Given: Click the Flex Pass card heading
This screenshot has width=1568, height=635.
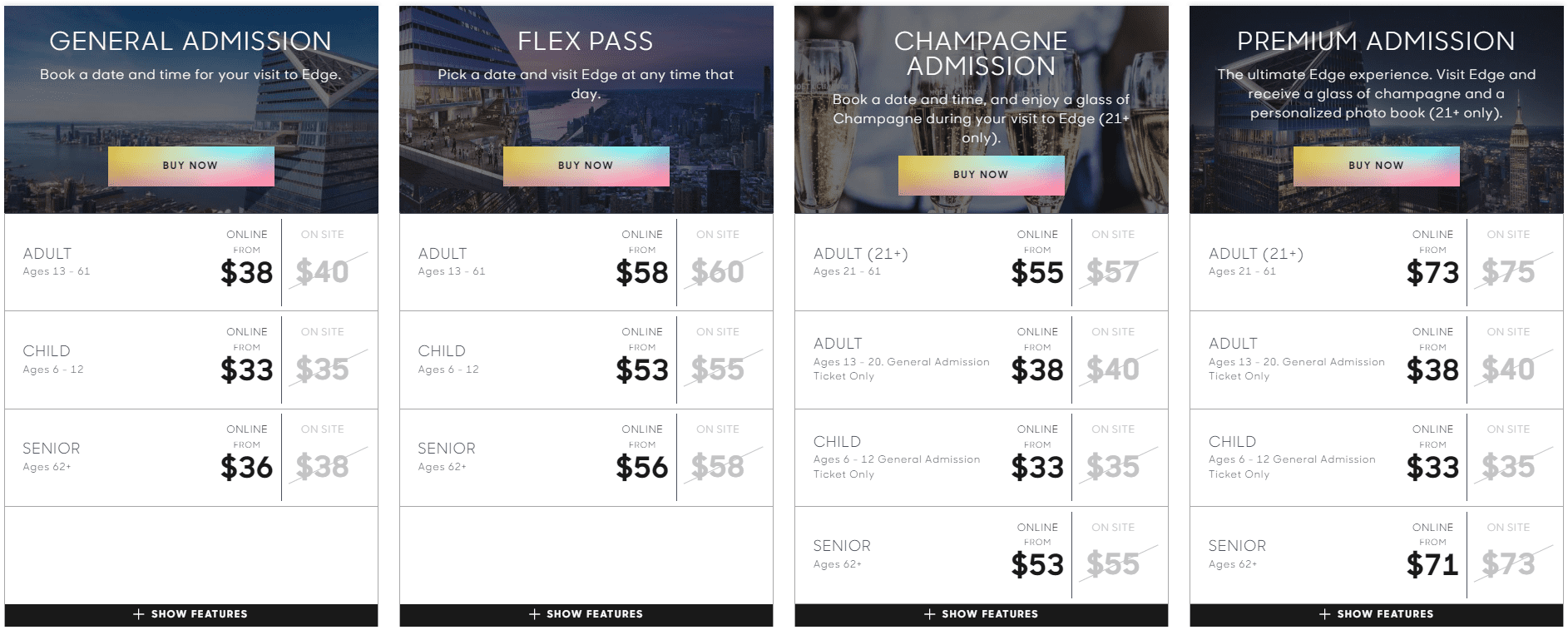Looking at the screenshot, I should pyautogui.click(x=586, y=41).
